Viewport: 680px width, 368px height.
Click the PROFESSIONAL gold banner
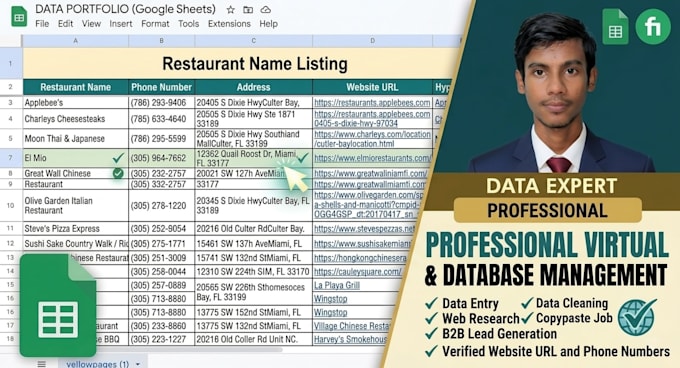point(547,210)
